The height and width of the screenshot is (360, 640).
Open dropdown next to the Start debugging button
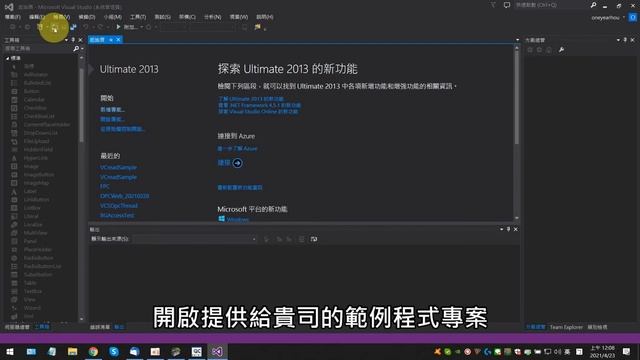tap(141, 27)
